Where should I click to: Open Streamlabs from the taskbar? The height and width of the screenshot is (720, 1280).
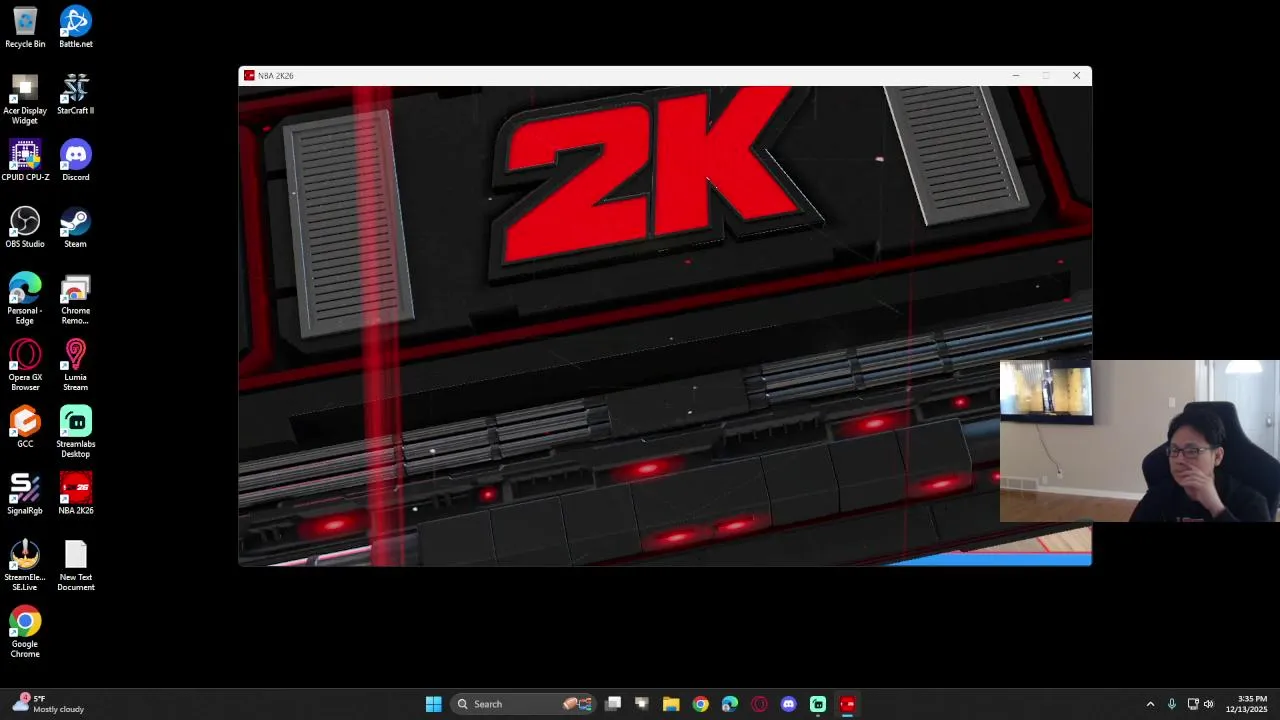coord(818,704)
